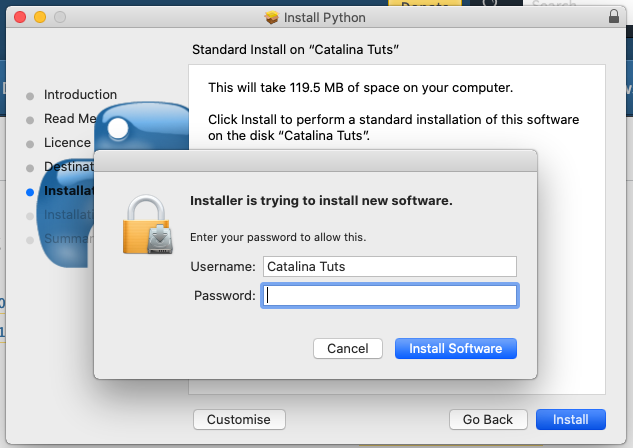Click 'Enter your password to allow this.' text
This screenshot has height=448, width=633.
pyautogui.click(x=278, y=237)
